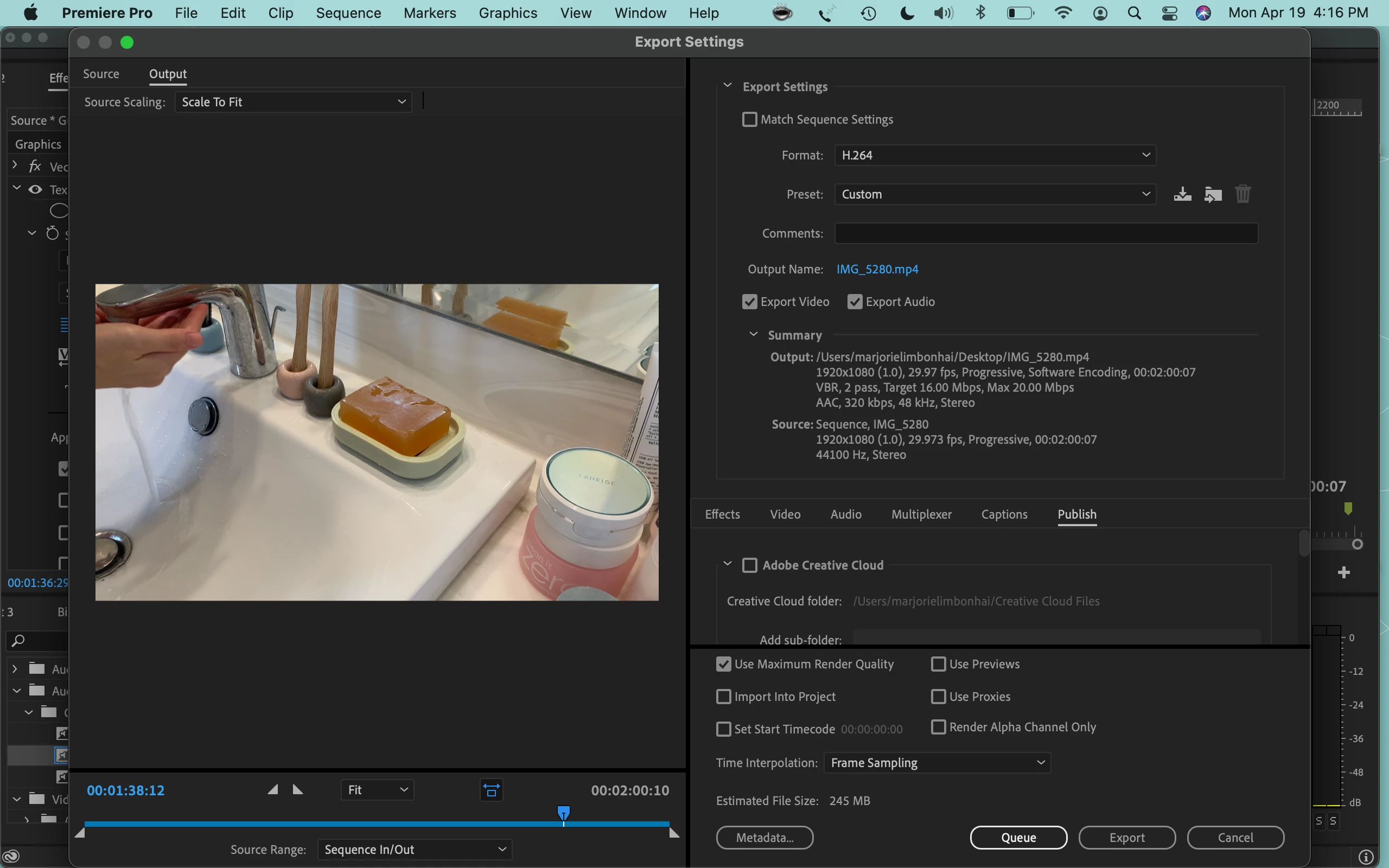The height and width of the screenshot is (868, 1389).
Task: Collapse the Summary section
Action: pos(754,335)
